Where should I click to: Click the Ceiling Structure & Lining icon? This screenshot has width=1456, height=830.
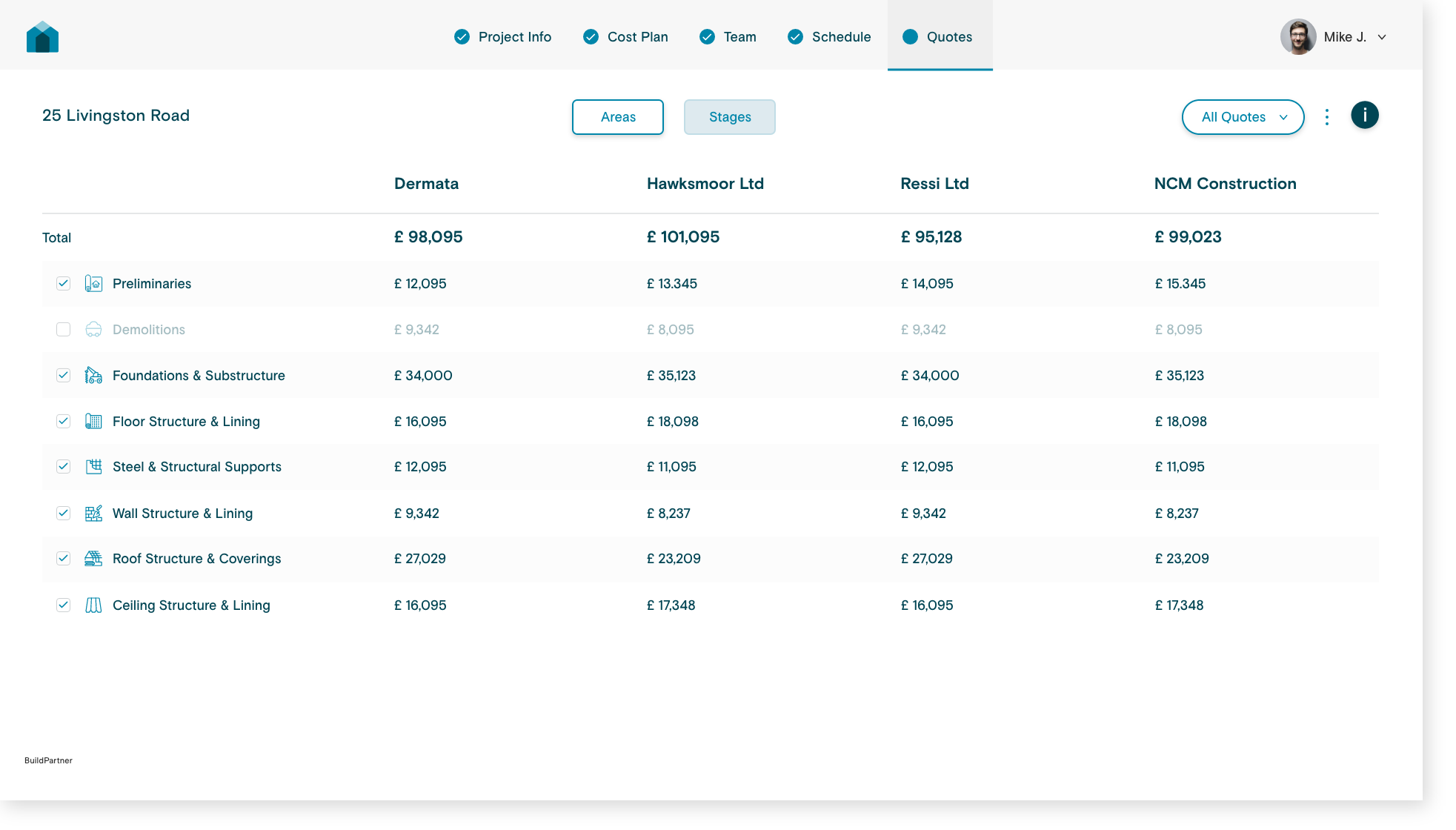93,605
